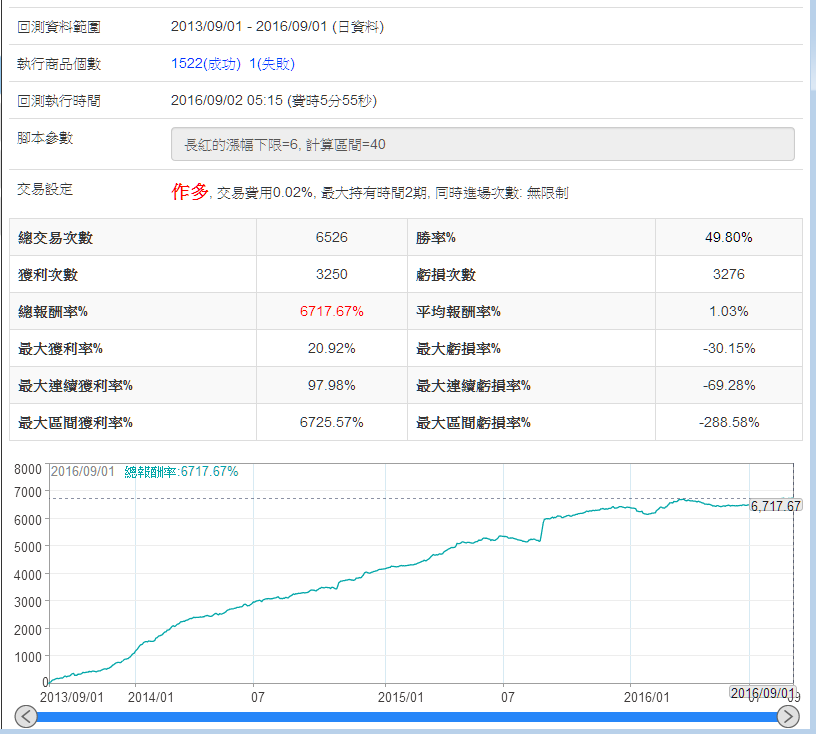816x734 pixels.
Task: Click the right arrow of chart scroller
Action: [788, 716]
